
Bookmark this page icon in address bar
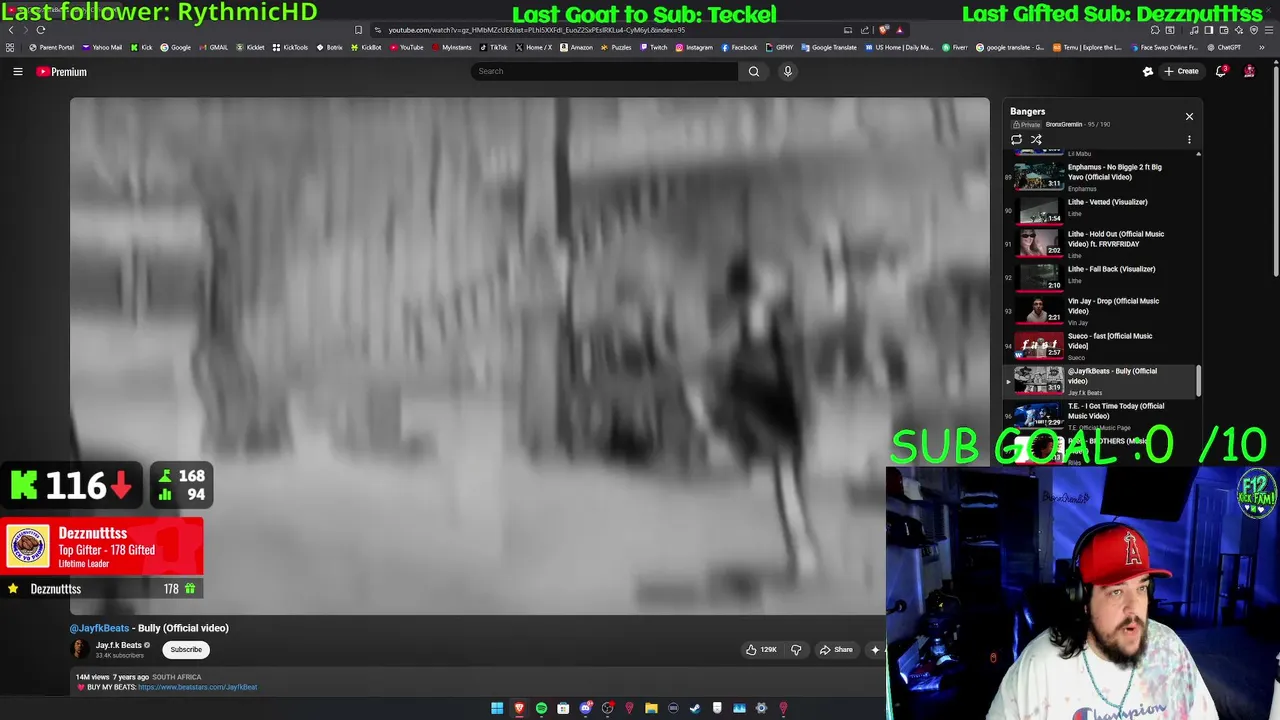tap(358, 30)
